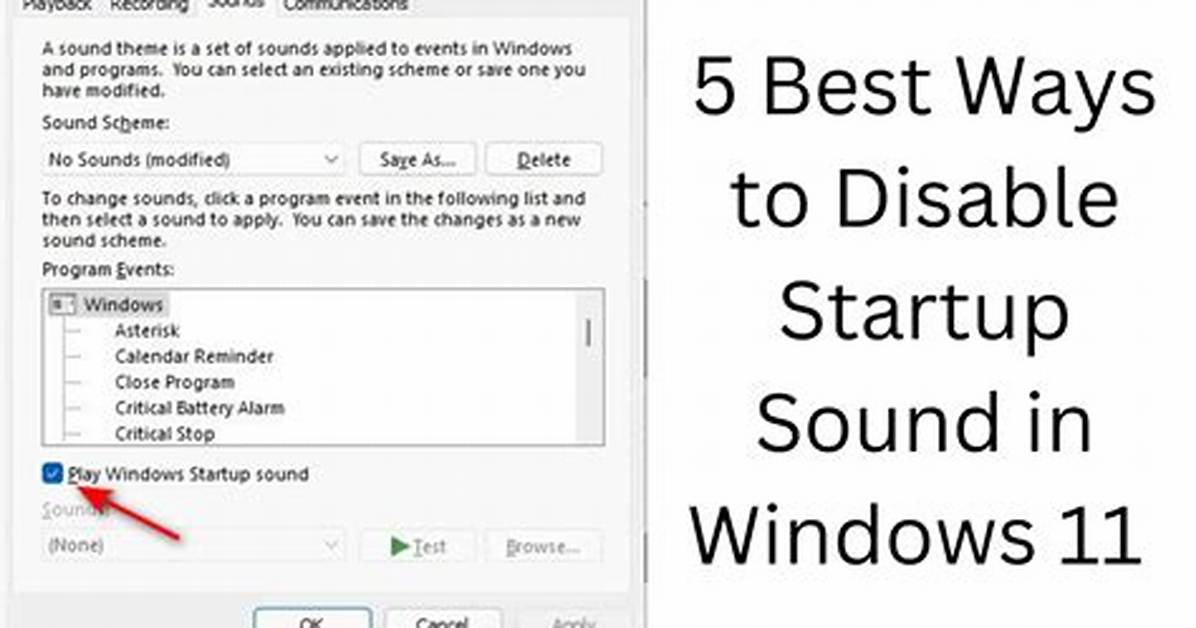1196x628 pixels.
Task: Switch to the Communications tab
Action: tap(346, 6)
